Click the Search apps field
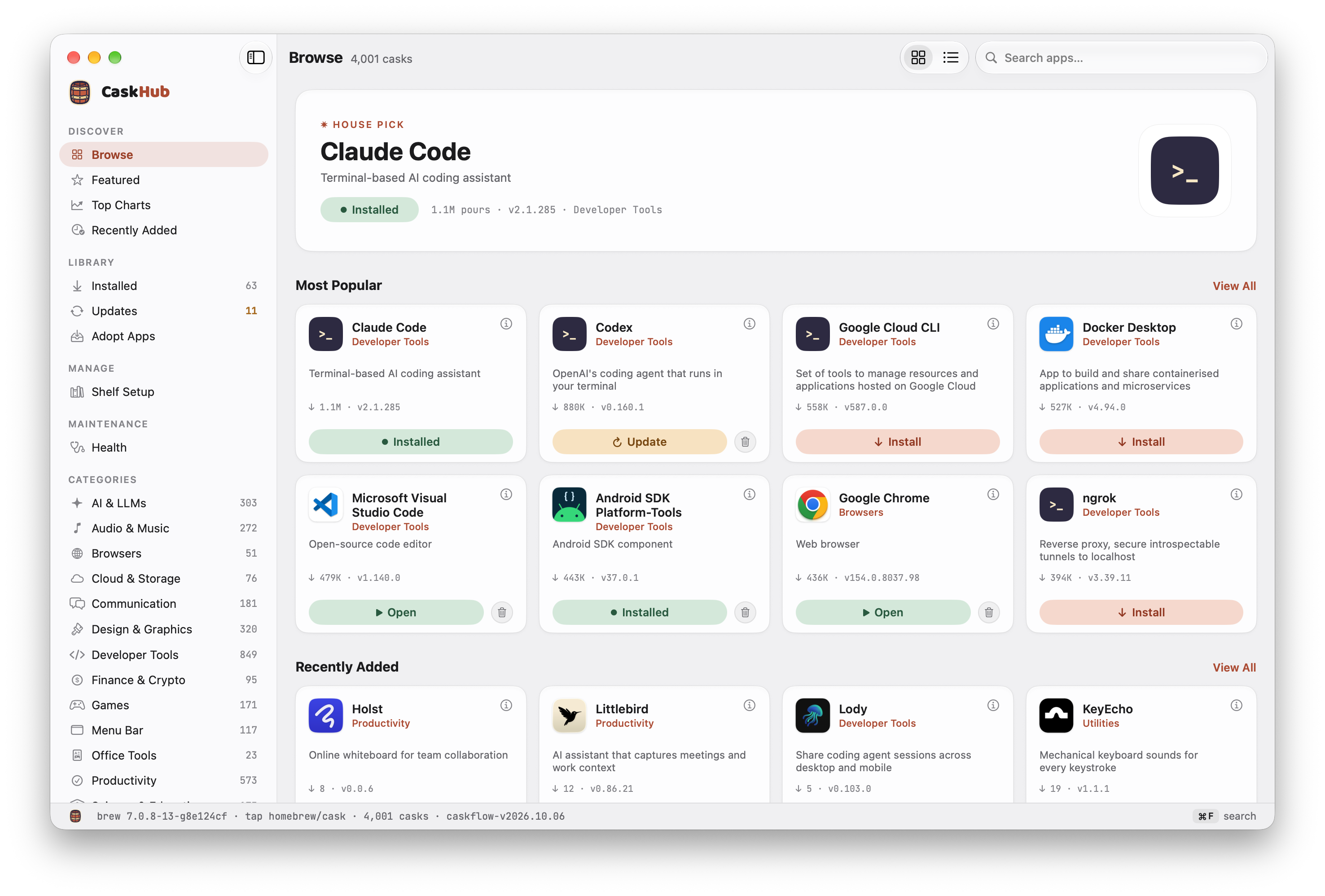This screenshot has height=896, width=1325. 1121,57
